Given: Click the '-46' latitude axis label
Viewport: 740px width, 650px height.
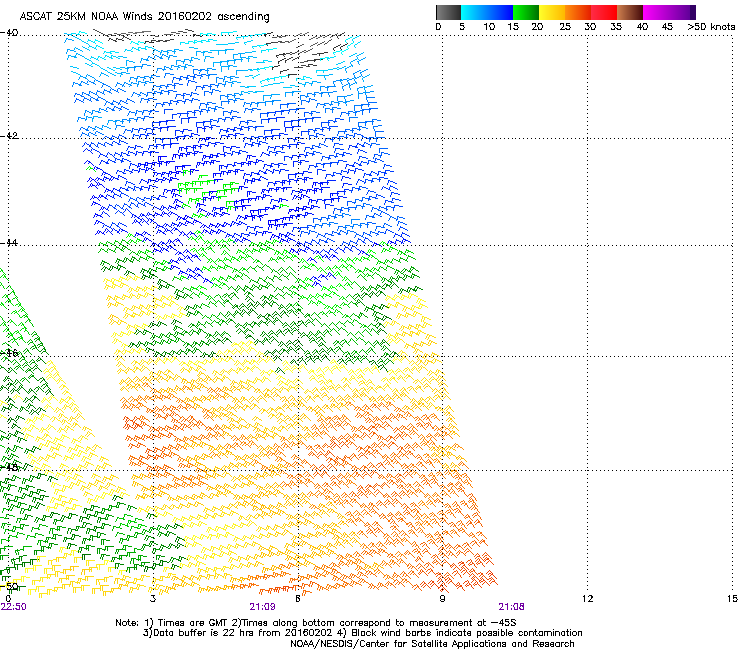Looking at the screenshot, I should (9, 353).
